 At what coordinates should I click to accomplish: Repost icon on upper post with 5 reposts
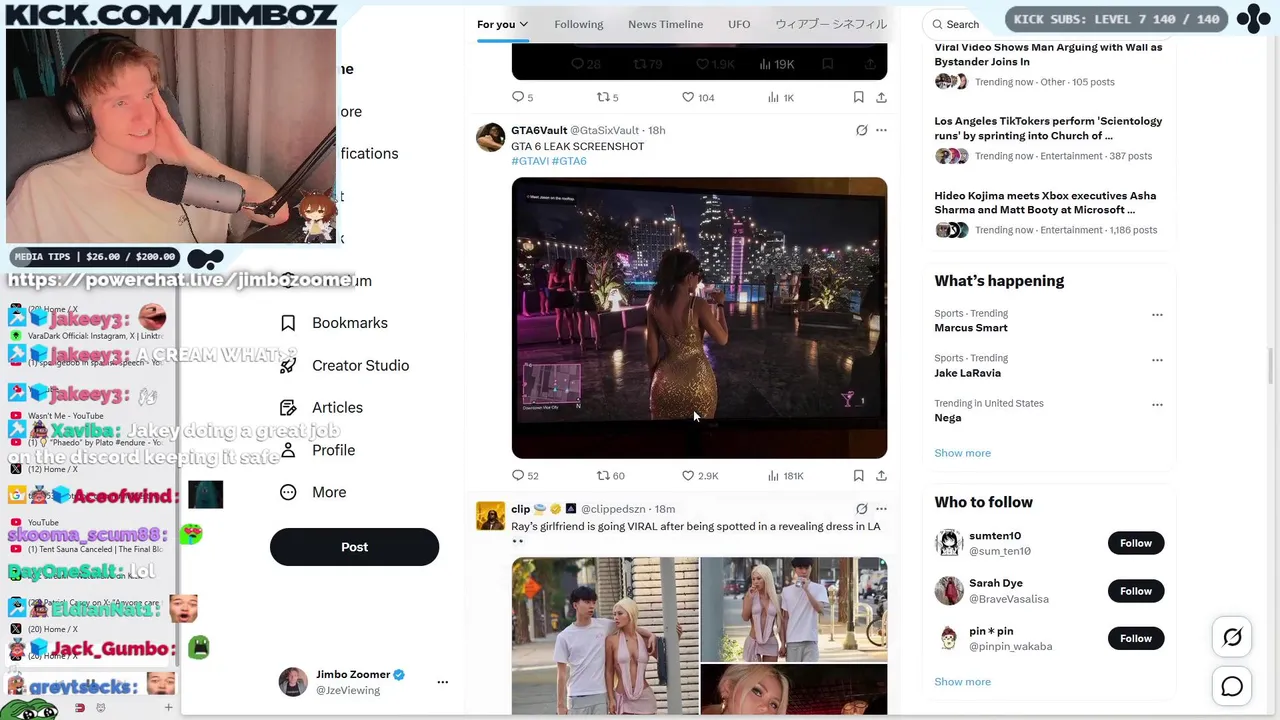click(607, 97)
